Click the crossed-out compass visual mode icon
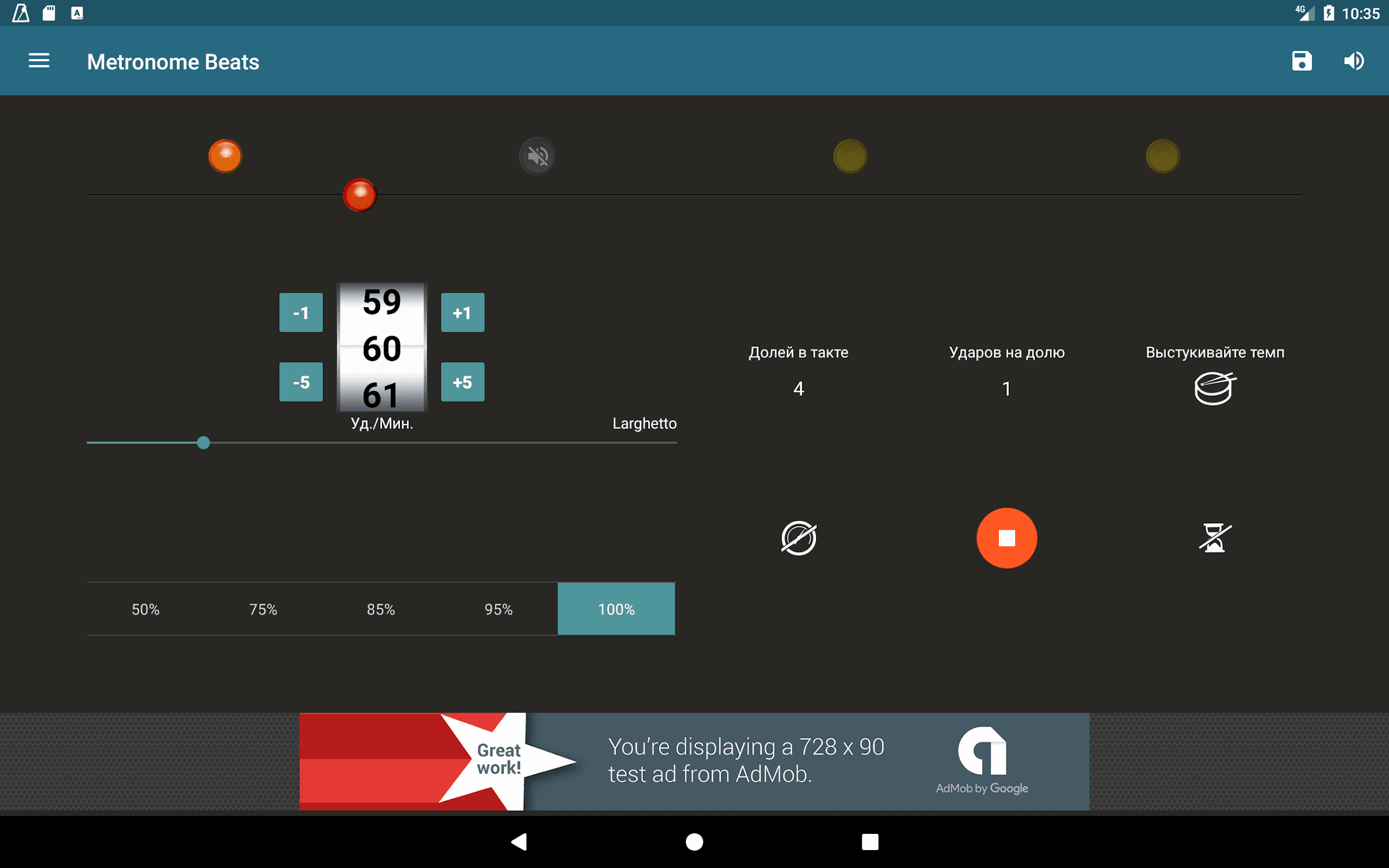 [799, 538]
